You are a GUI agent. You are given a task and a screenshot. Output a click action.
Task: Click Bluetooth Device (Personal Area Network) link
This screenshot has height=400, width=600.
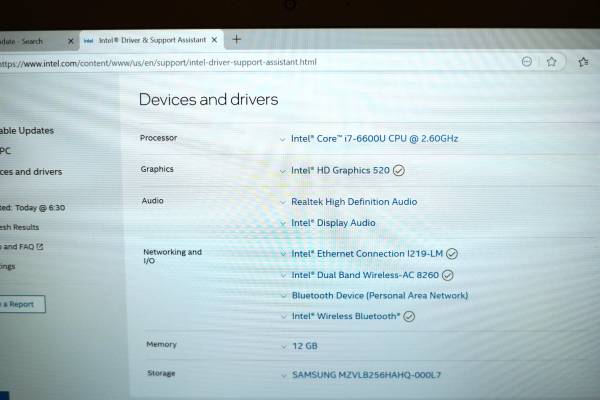pos(380,296)
